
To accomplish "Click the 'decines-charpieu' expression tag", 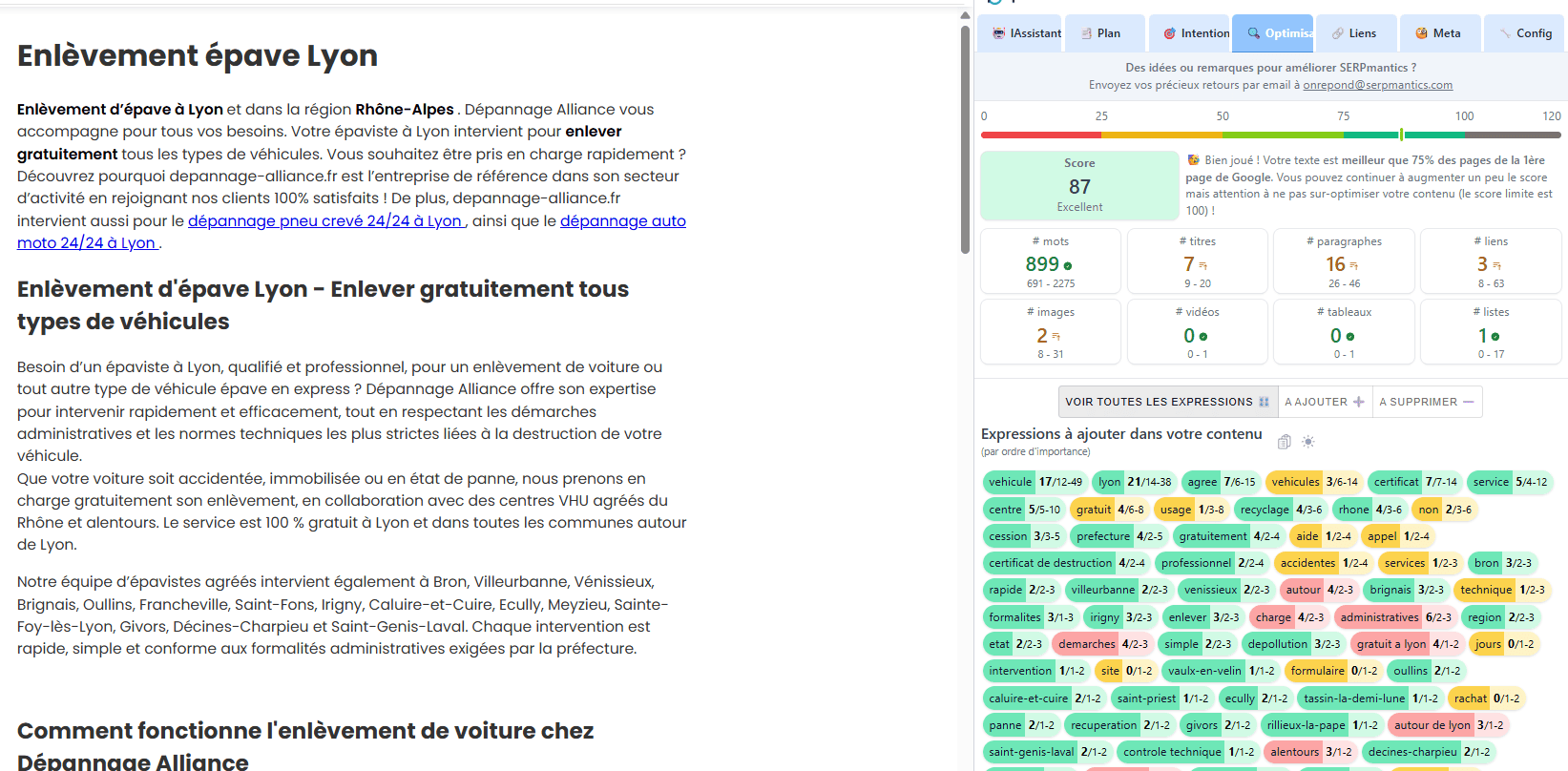I will point(1428,752).
